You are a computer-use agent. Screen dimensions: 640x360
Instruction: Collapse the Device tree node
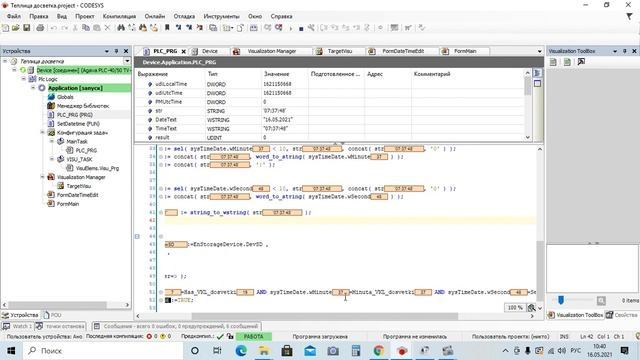coord(14,70)
